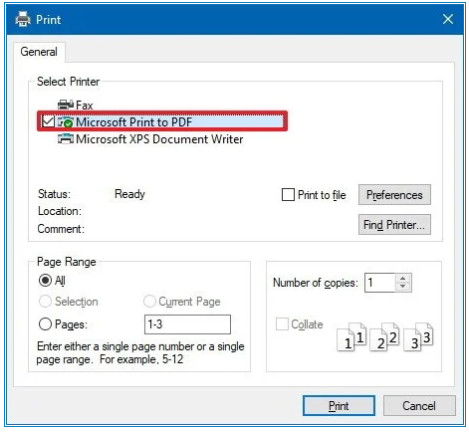
Task: Click the uncollated 1-1 page stack icon
Action: pyautogui.click(x=351, y=337)
